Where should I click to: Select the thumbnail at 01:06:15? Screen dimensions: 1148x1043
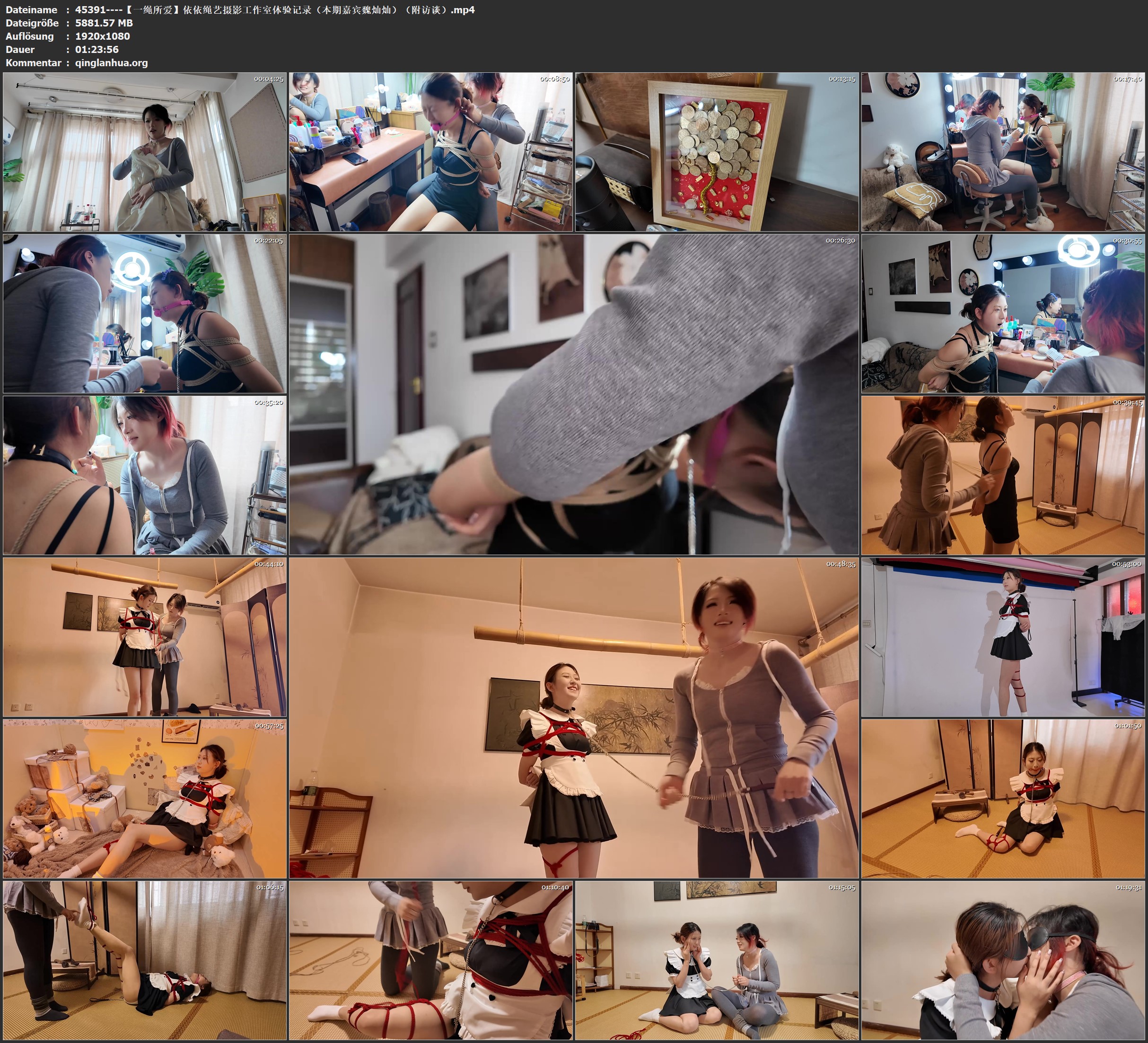pos(145,960)
